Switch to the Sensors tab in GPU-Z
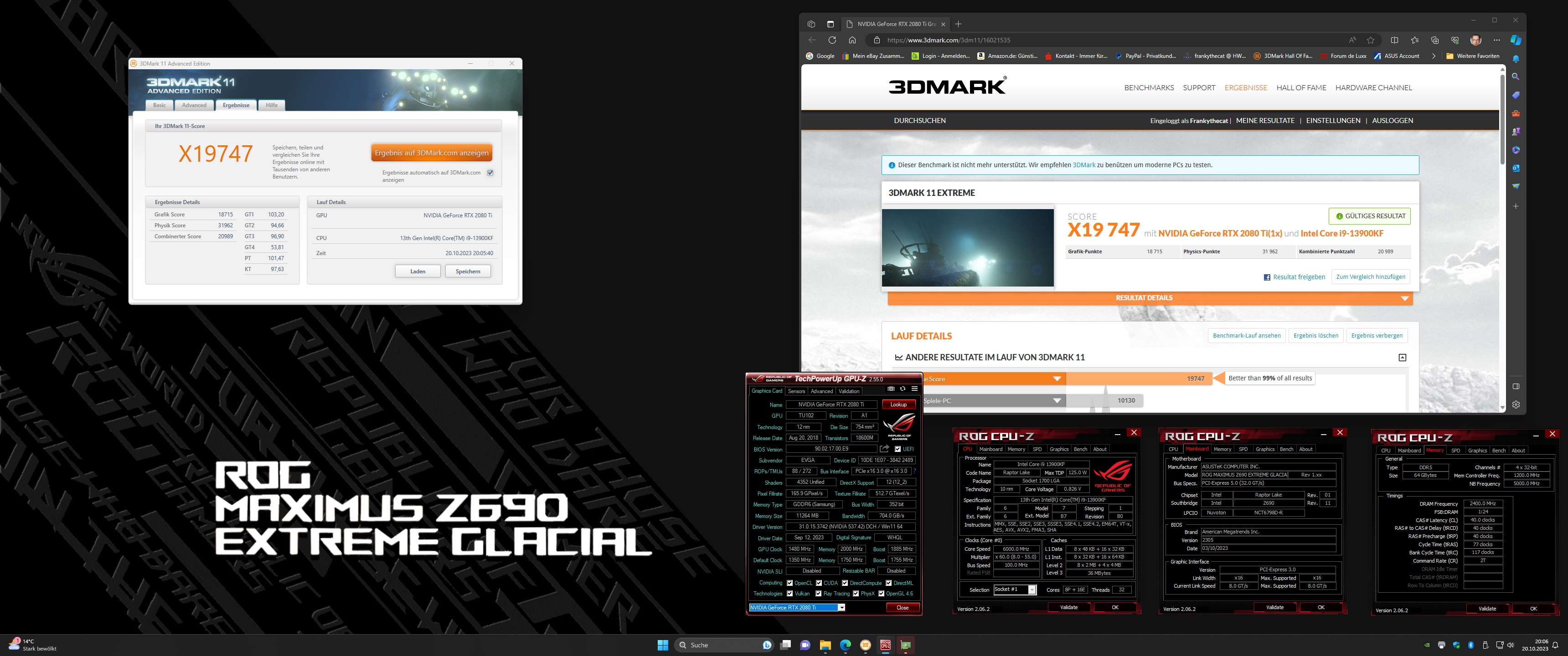Viewport: 1568px width, 656px height. tap(796, 391)
